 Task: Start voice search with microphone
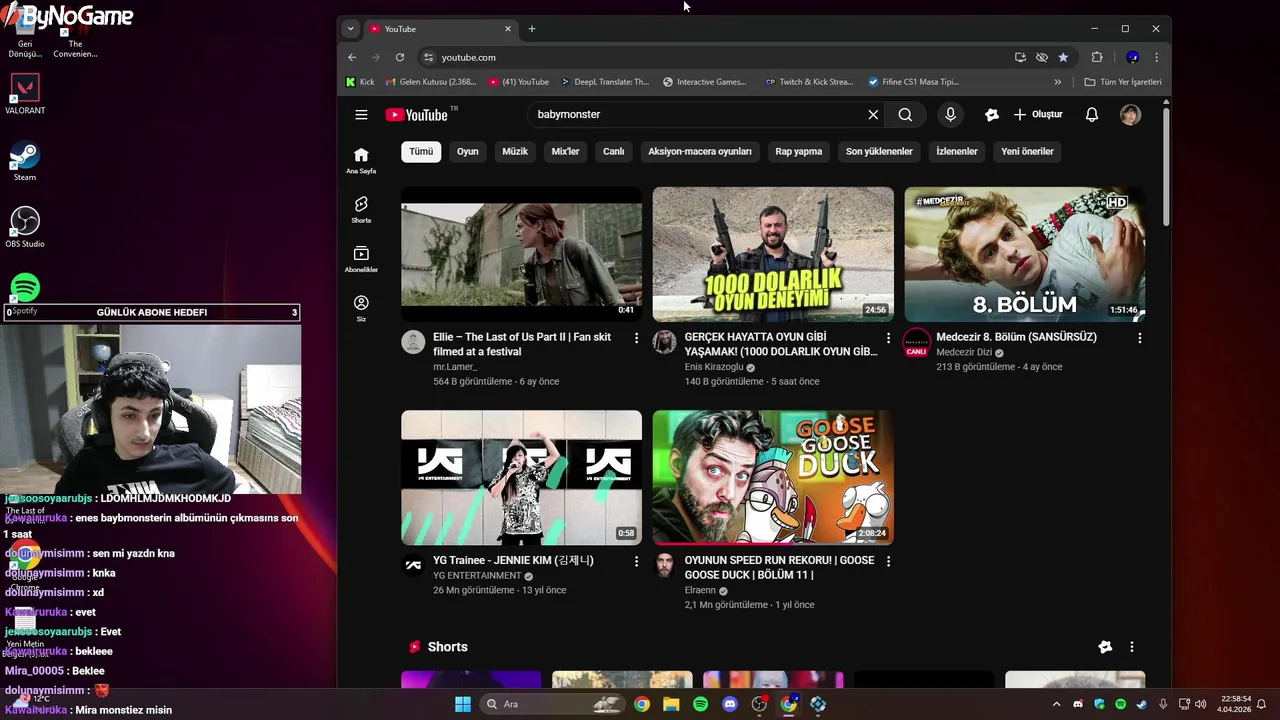pyautogui.click(x=950, y=115)
